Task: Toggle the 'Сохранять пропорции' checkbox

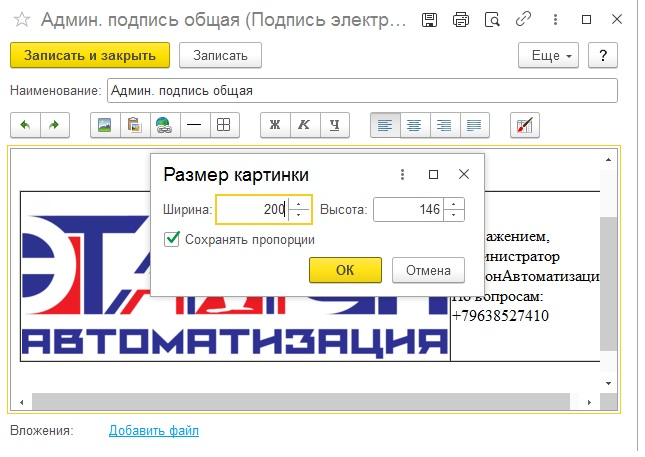Action: [173, 239]
